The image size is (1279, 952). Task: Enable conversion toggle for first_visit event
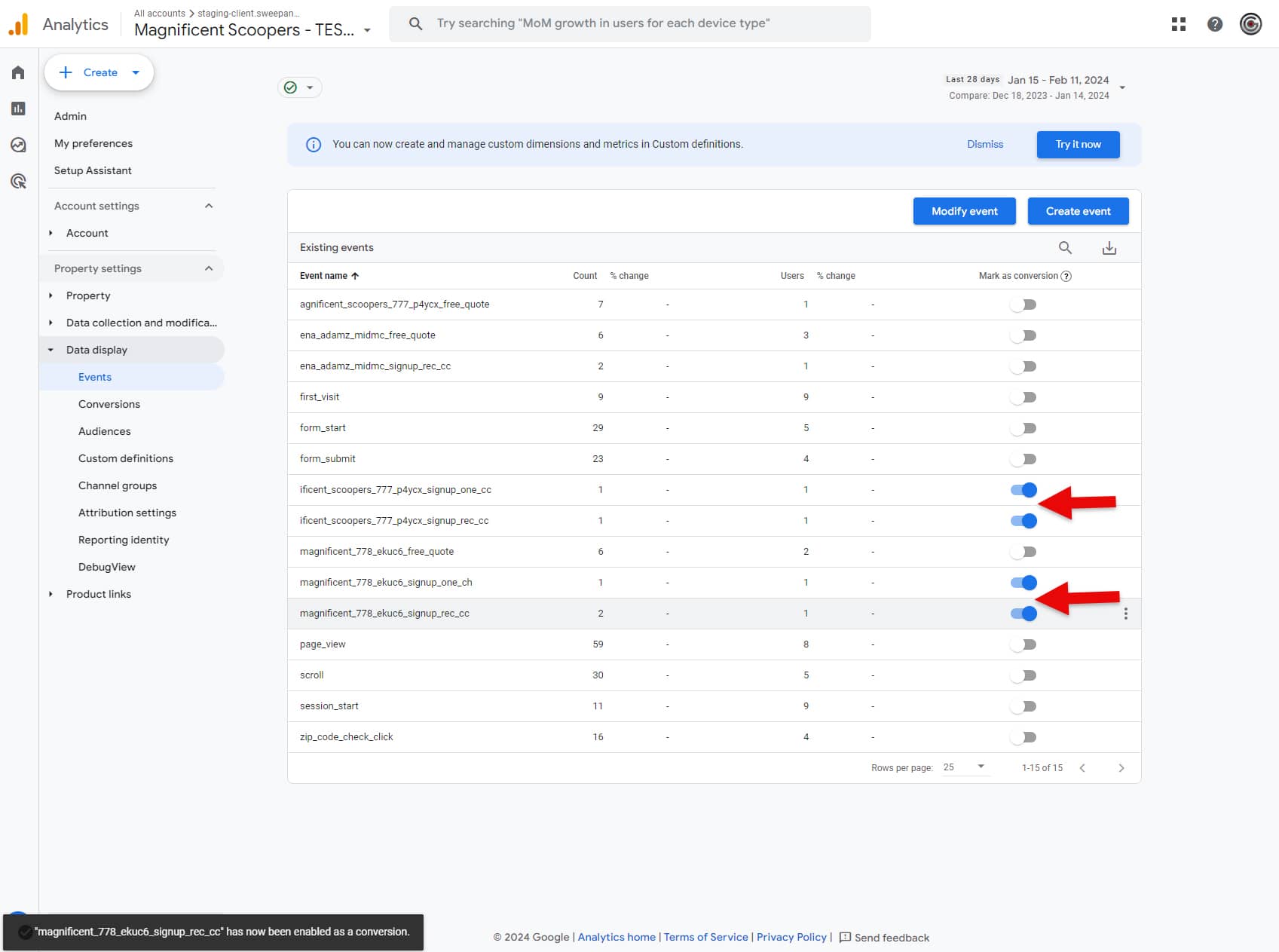[x=1024, y=396]
